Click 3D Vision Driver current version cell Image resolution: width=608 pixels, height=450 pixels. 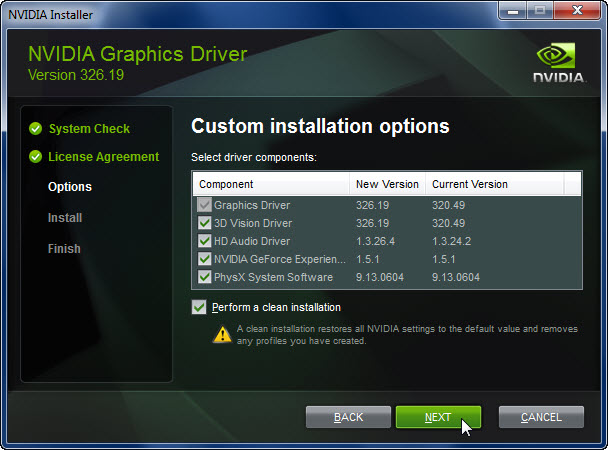pyautogui.click(x=448, y=223)
